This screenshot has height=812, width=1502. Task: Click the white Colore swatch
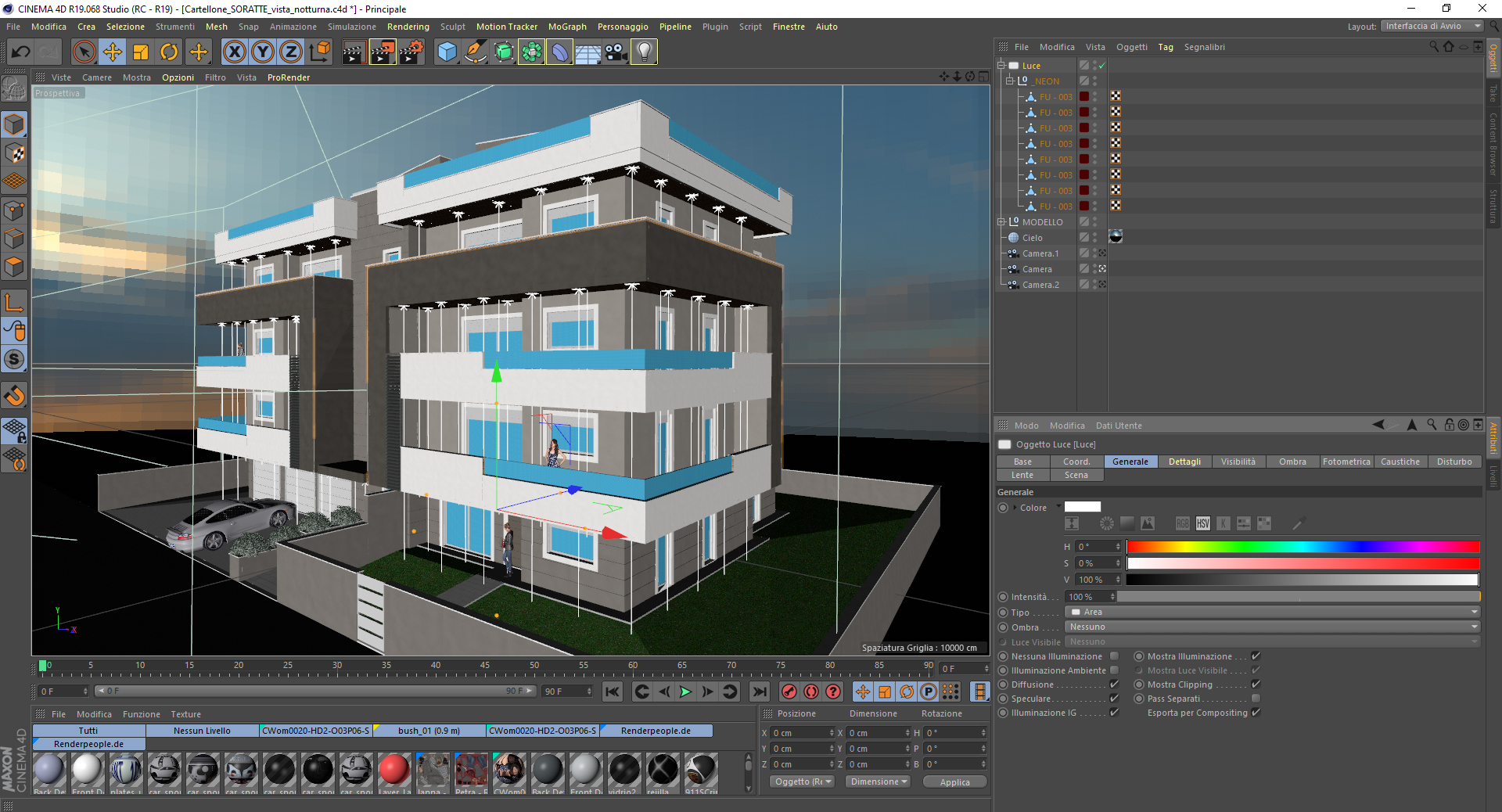pos(1083,507)
